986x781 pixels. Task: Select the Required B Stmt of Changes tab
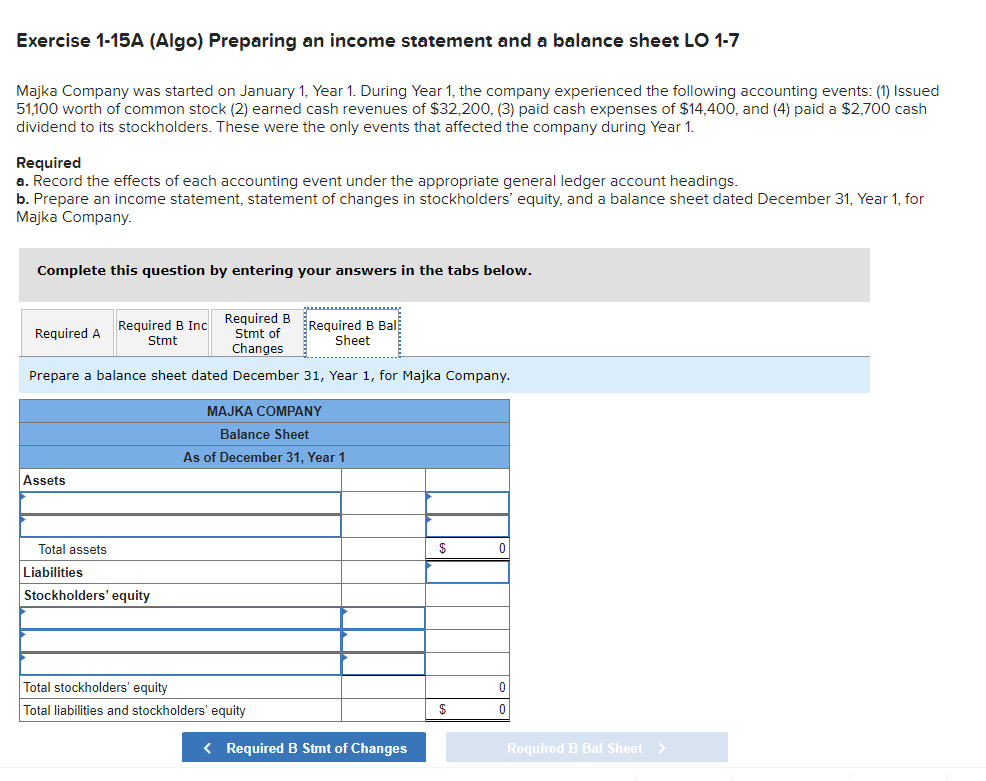click(x=256, y=332)
